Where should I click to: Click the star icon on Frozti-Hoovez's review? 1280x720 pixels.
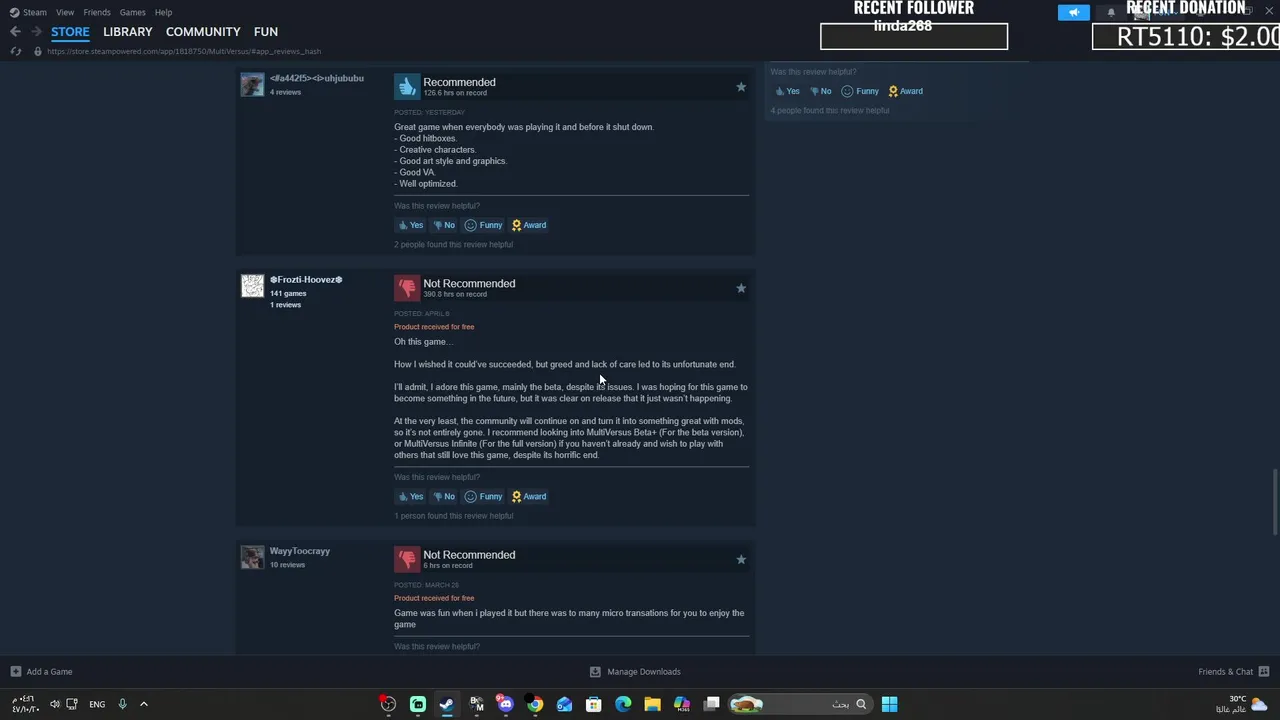(x=741, y=288)
